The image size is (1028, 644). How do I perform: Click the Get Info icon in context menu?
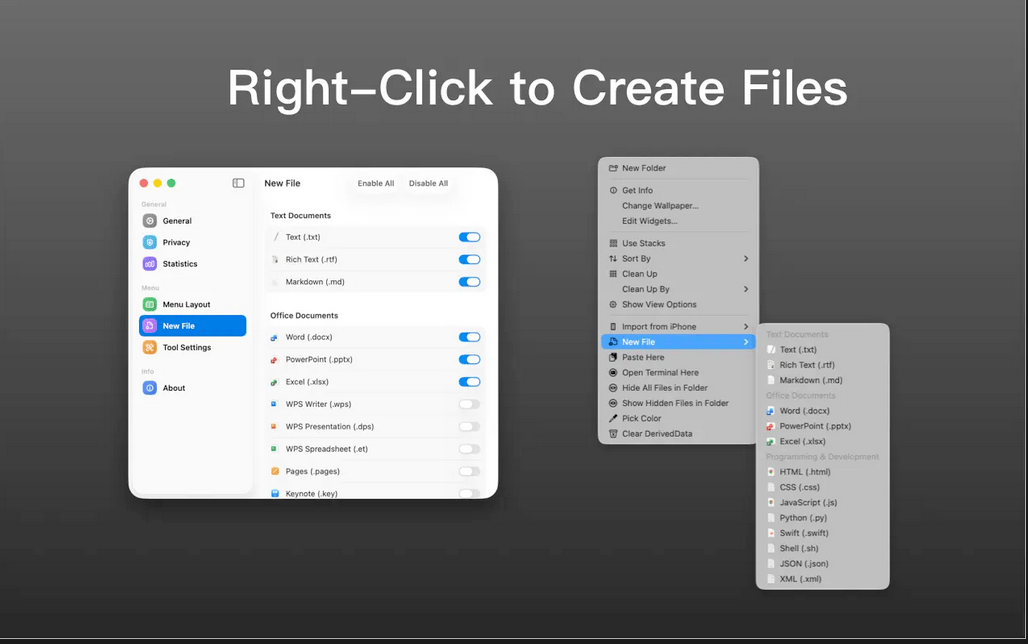(x=613, y=191)
